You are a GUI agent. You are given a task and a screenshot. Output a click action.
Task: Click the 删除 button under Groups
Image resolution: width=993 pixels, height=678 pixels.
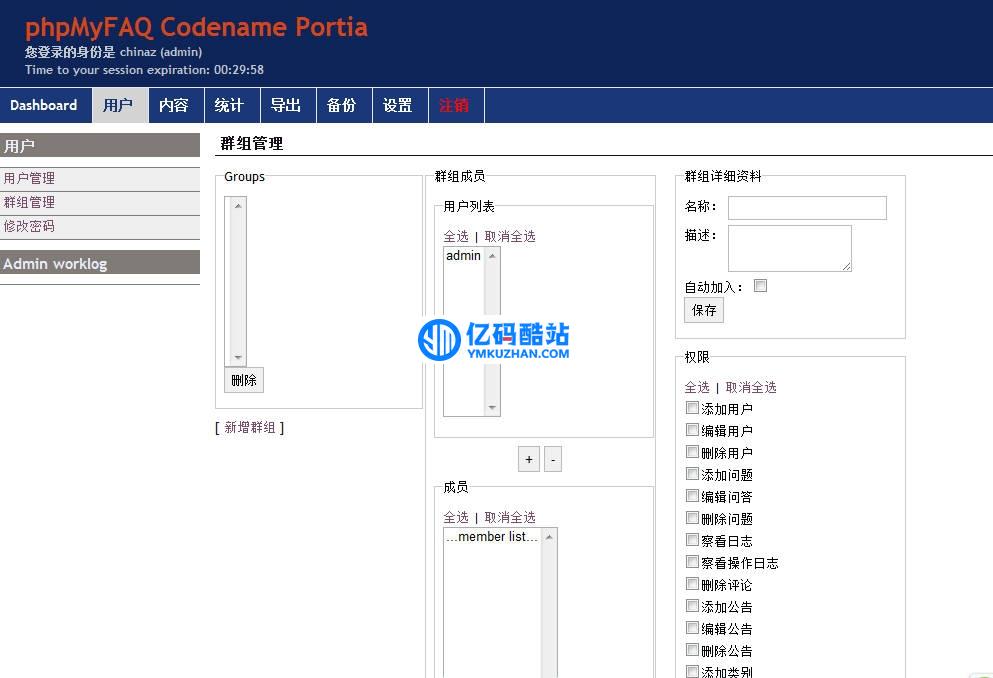point(243,380)
